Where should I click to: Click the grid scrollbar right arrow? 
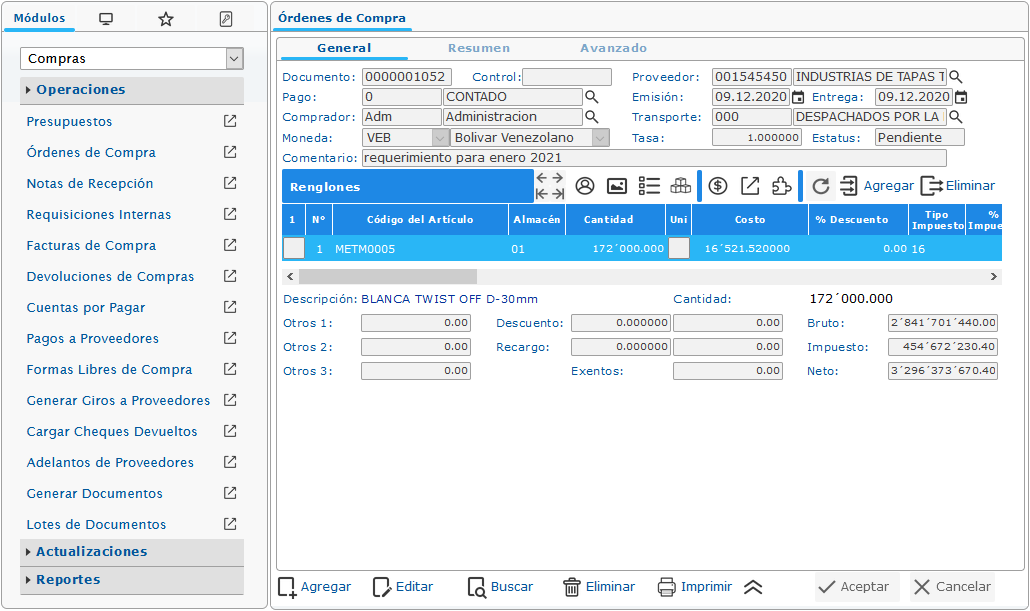994,277
